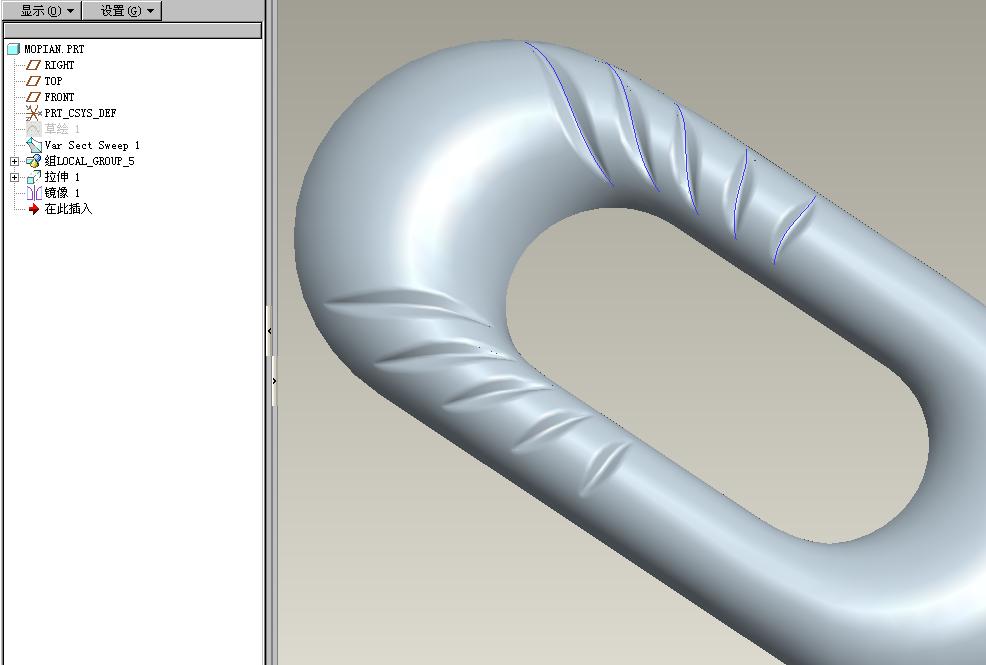Screen dimensions: 986x665
Task: Select the 拉伸 1 feature label
Action: coord(62,177)
